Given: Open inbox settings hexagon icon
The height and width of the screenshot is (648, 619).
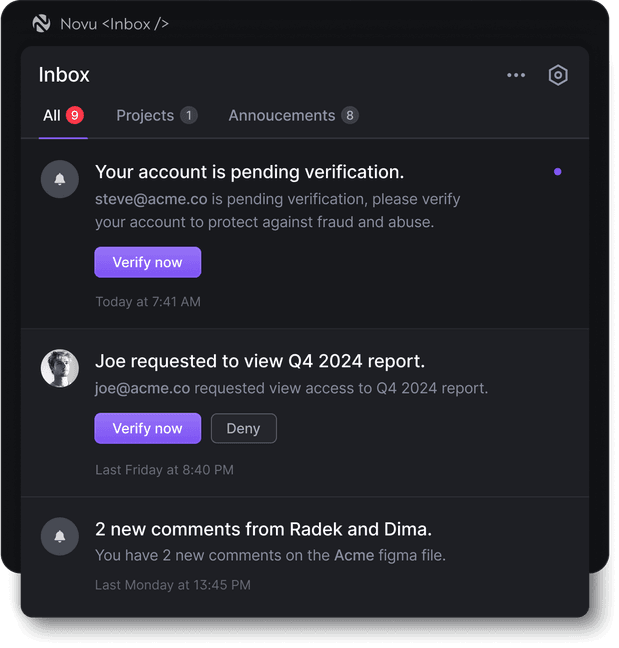Looking at the screenshot, I should click(558, 75).
